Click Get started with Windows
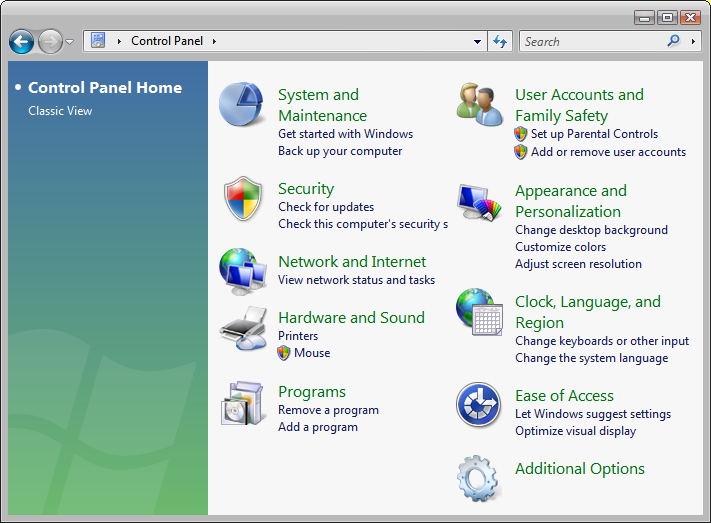 [x=346, y=134]
